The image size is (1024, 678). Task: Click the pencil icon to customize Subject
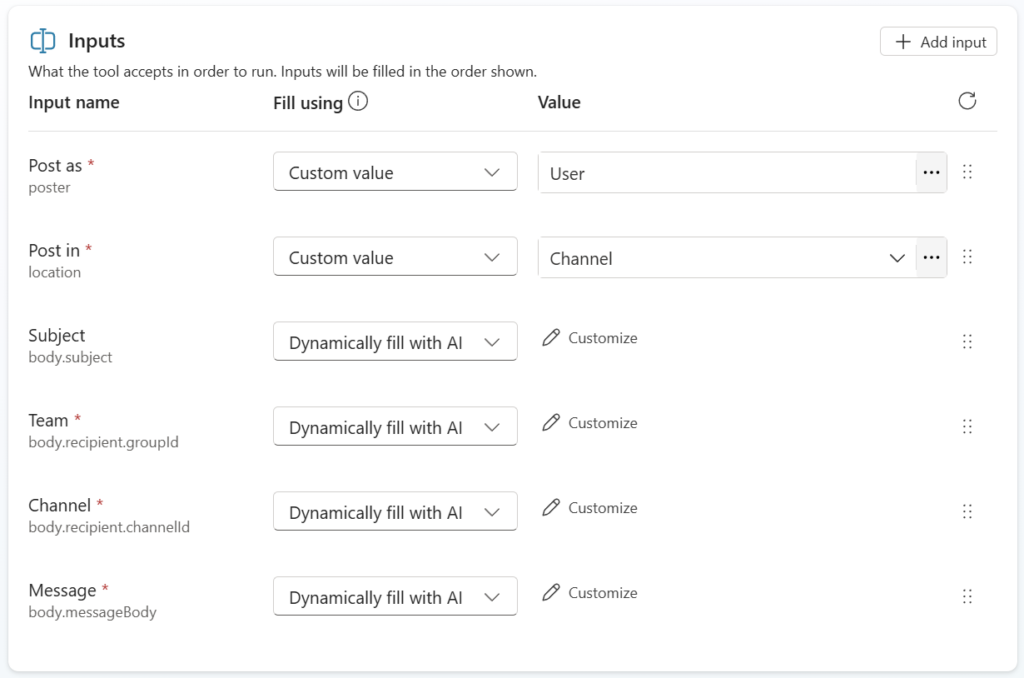coord(552,338)
